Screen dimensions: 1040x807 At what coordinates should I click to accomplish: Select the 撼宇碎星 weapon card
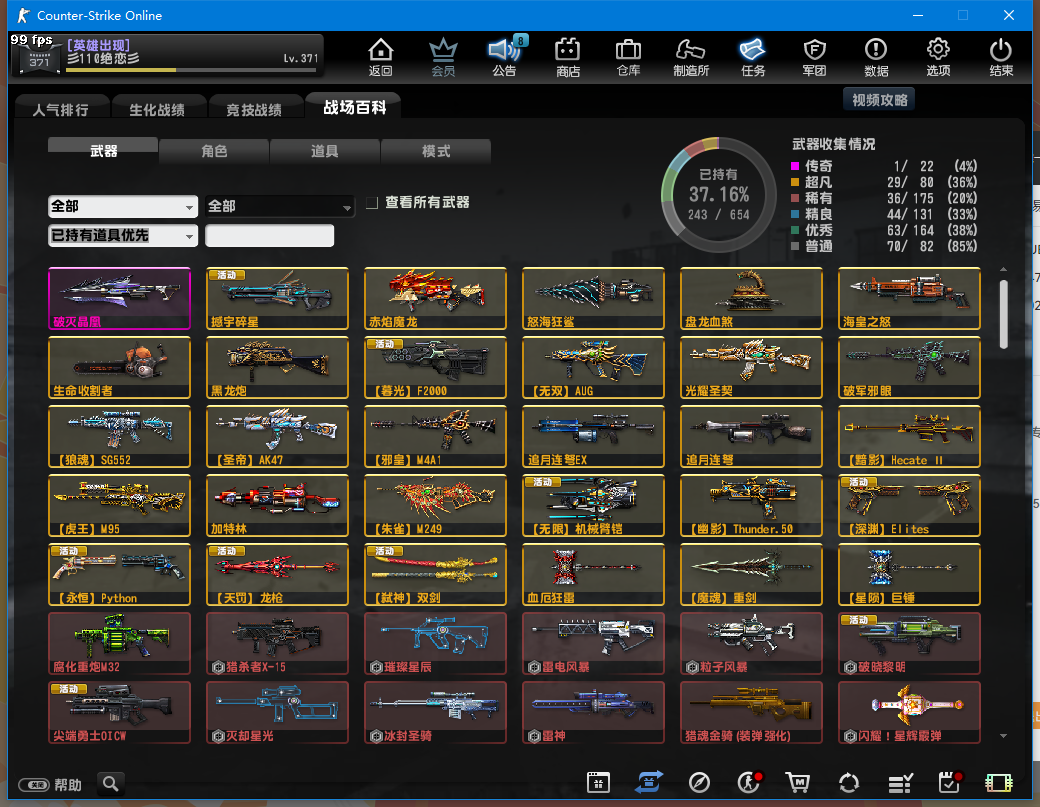pos(277,298)
